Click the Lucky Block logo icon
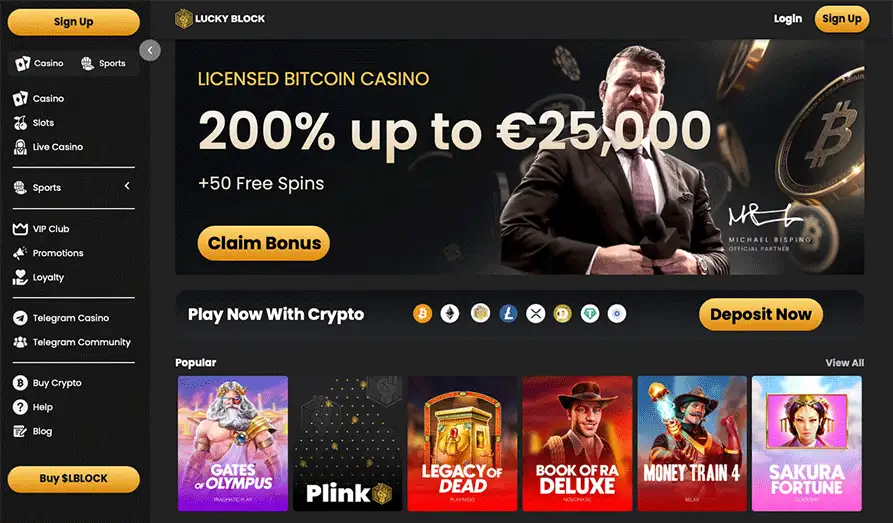893x523 pixels. [x=183, y=19]
